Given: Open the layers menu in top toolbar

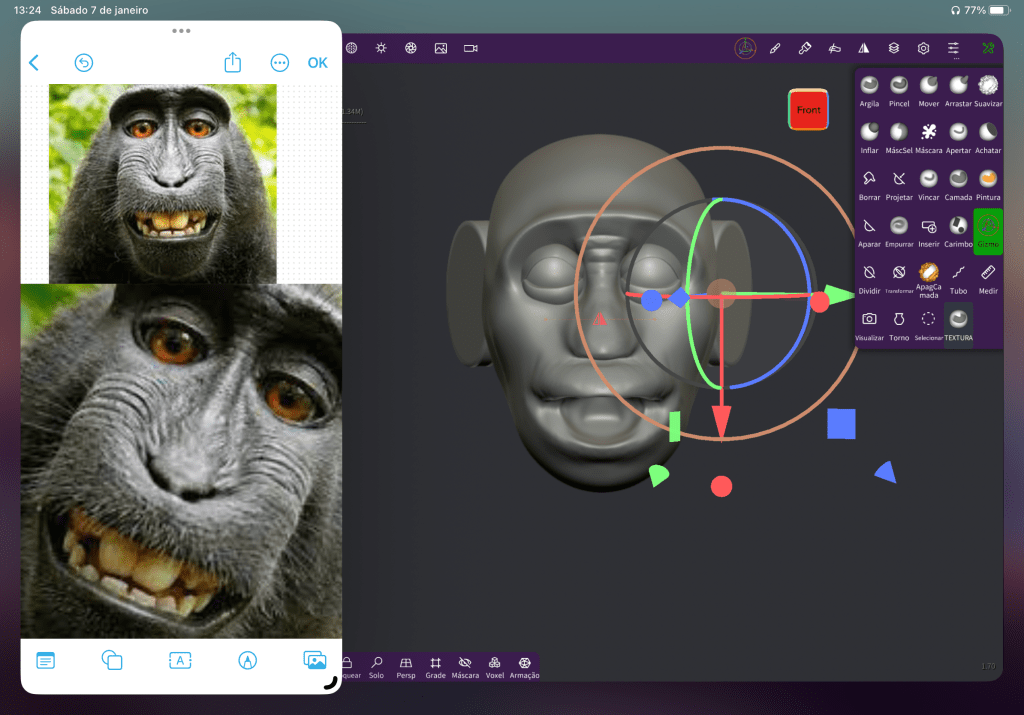Looking at the screenshot, I should (x=894, y=48).
